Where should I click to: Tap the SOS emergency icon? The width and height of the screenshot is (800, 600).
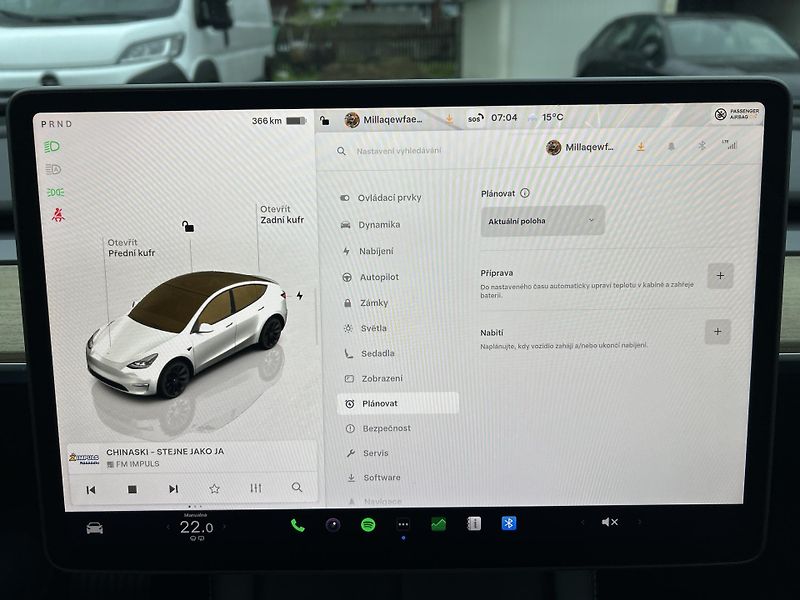pyautogui.click(x=475, y=118)
